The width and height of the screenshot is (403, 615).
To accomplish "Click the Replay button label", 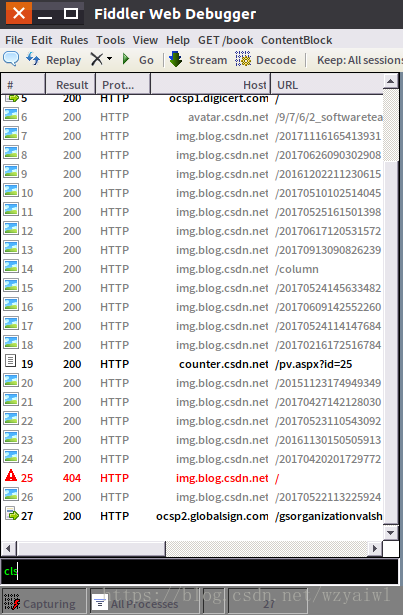I will pyautogui.click(x=63, y=60).
